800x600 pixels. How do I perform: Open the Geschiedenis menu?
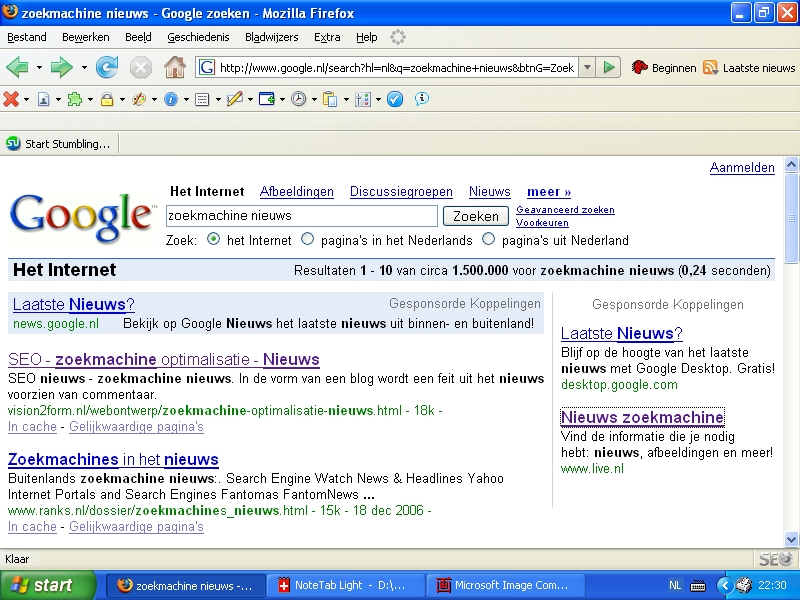[x=198, y=37]
